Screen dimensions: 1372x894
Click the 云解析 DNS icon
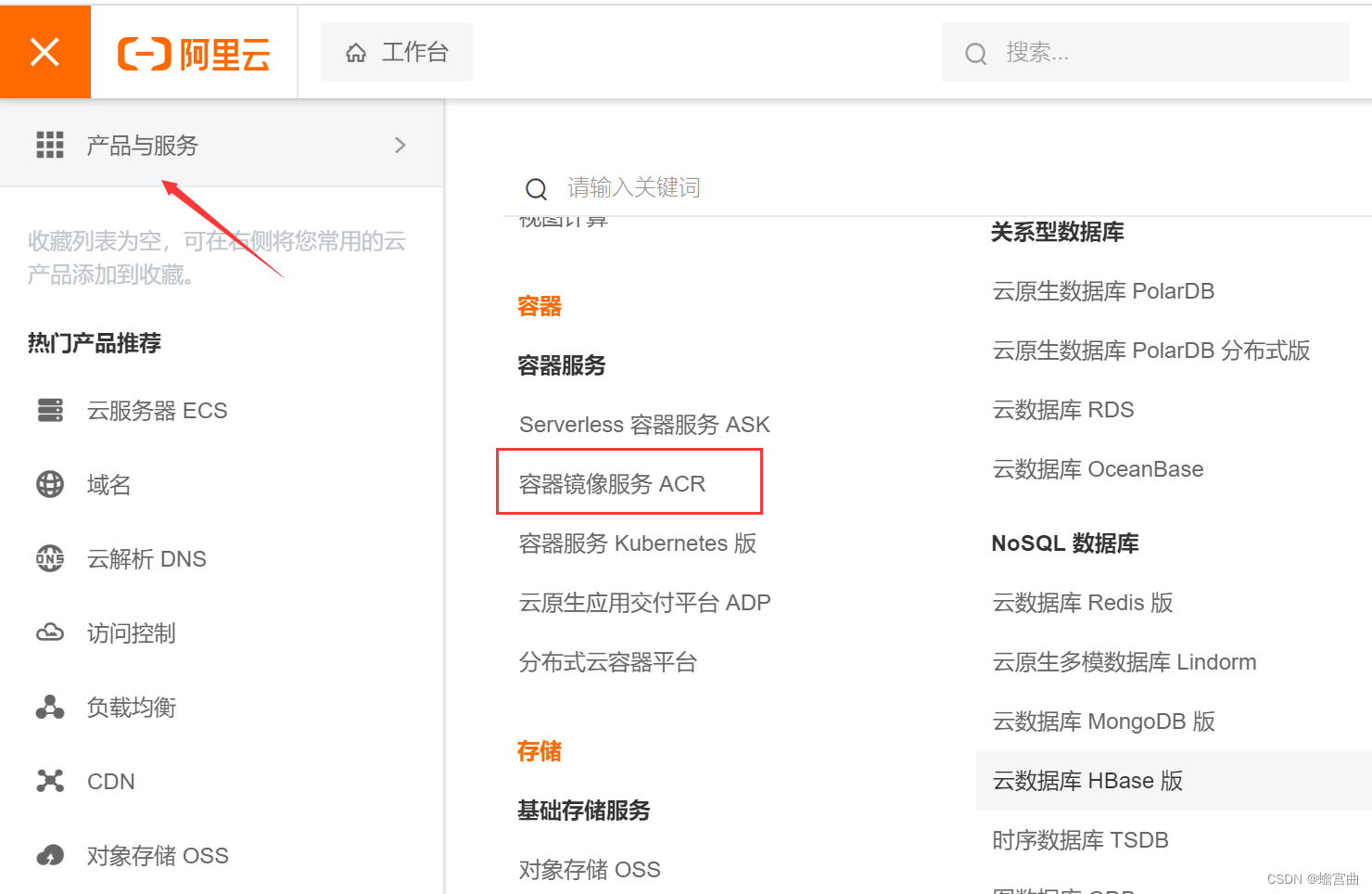pyautogui.click(x=50, y=558)
